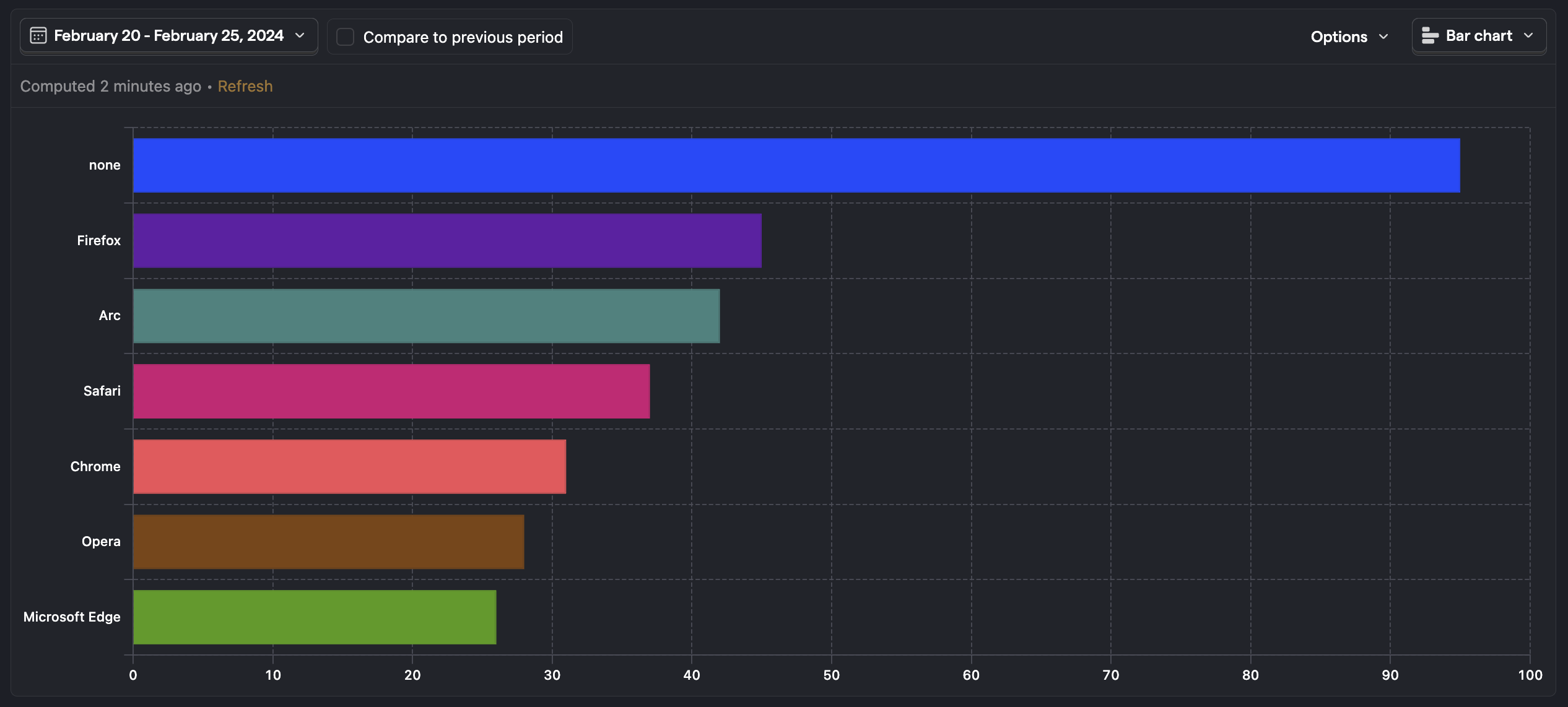This screenshot has width=1568, height=707.
Task: Click the 'Firefox' axis label
Action: click(98, 240)
